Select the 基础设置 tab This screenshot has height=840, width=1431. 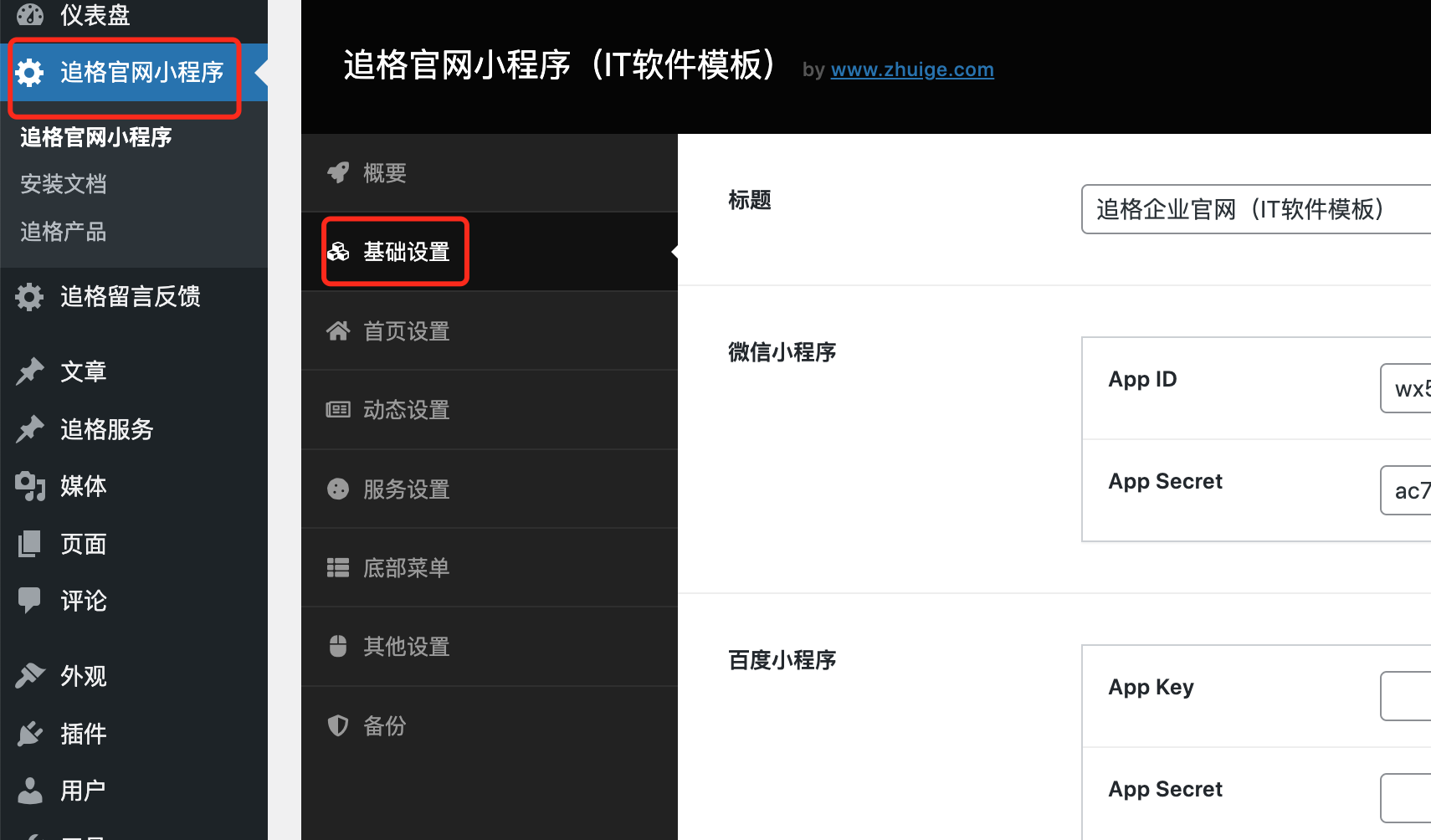point(490,252)
